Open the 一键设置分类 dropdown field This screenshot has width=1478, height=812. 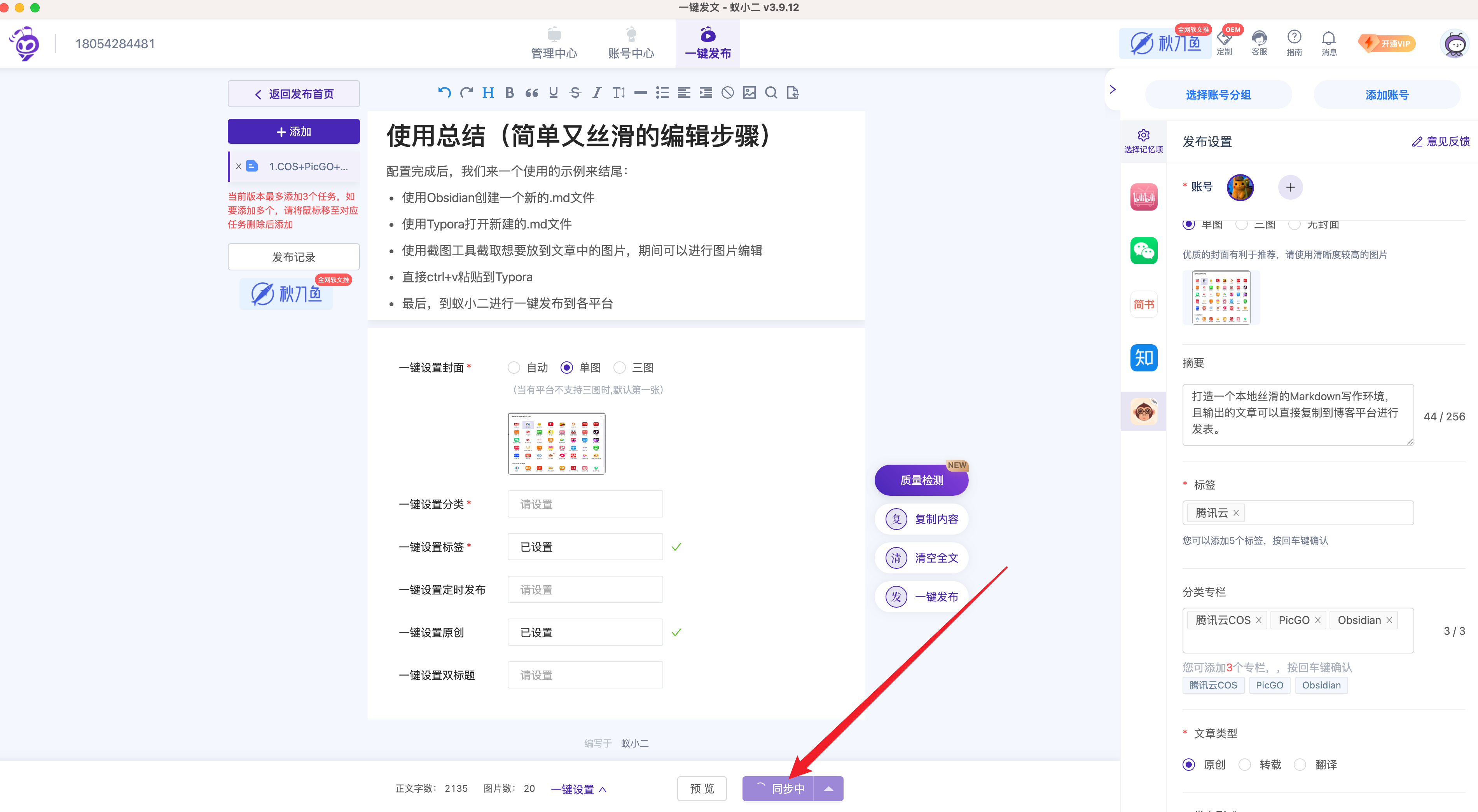pyautogui.click(x=585, y=504)
